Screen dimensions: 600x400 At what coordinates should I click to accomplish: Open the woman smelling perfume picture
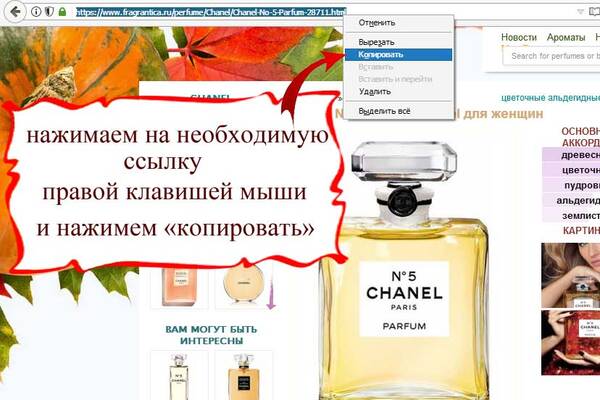(x=571, y=275)
